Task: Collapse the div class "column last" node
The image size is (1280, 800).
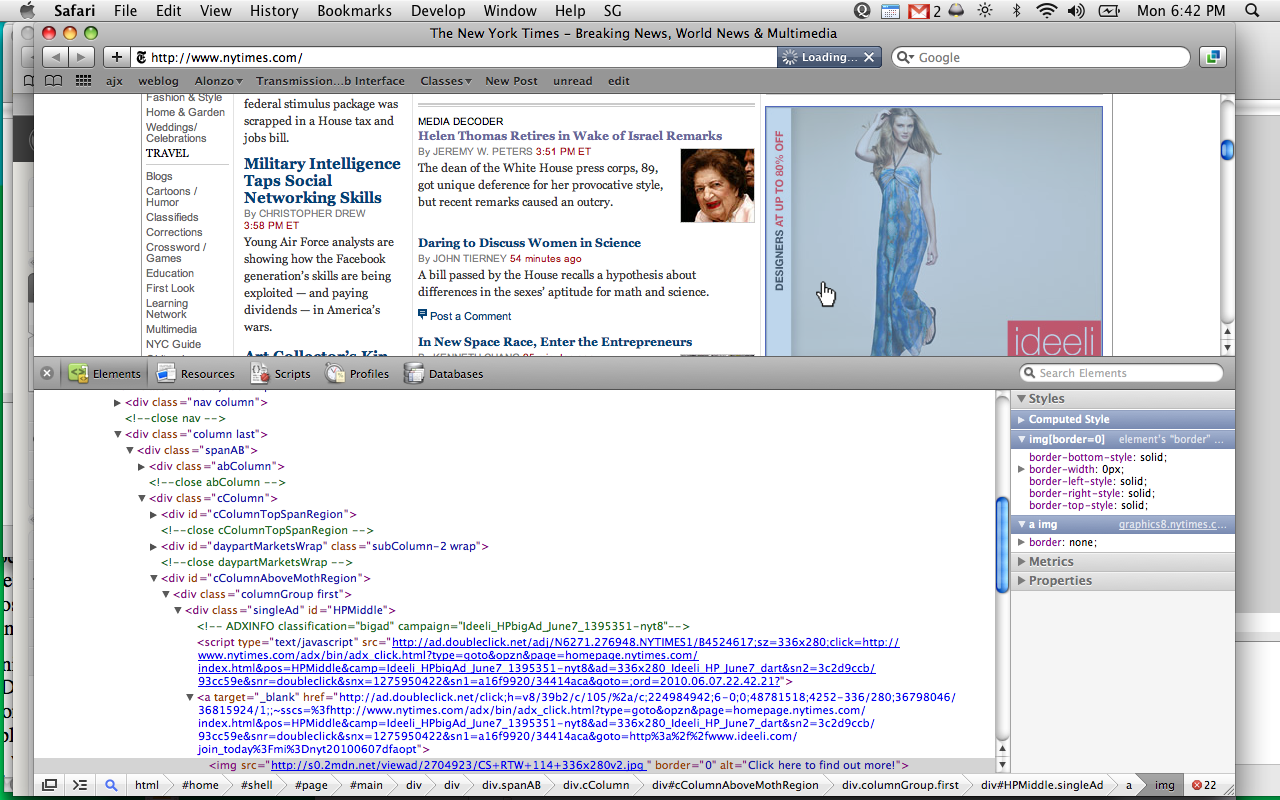Action: (118, 434)
